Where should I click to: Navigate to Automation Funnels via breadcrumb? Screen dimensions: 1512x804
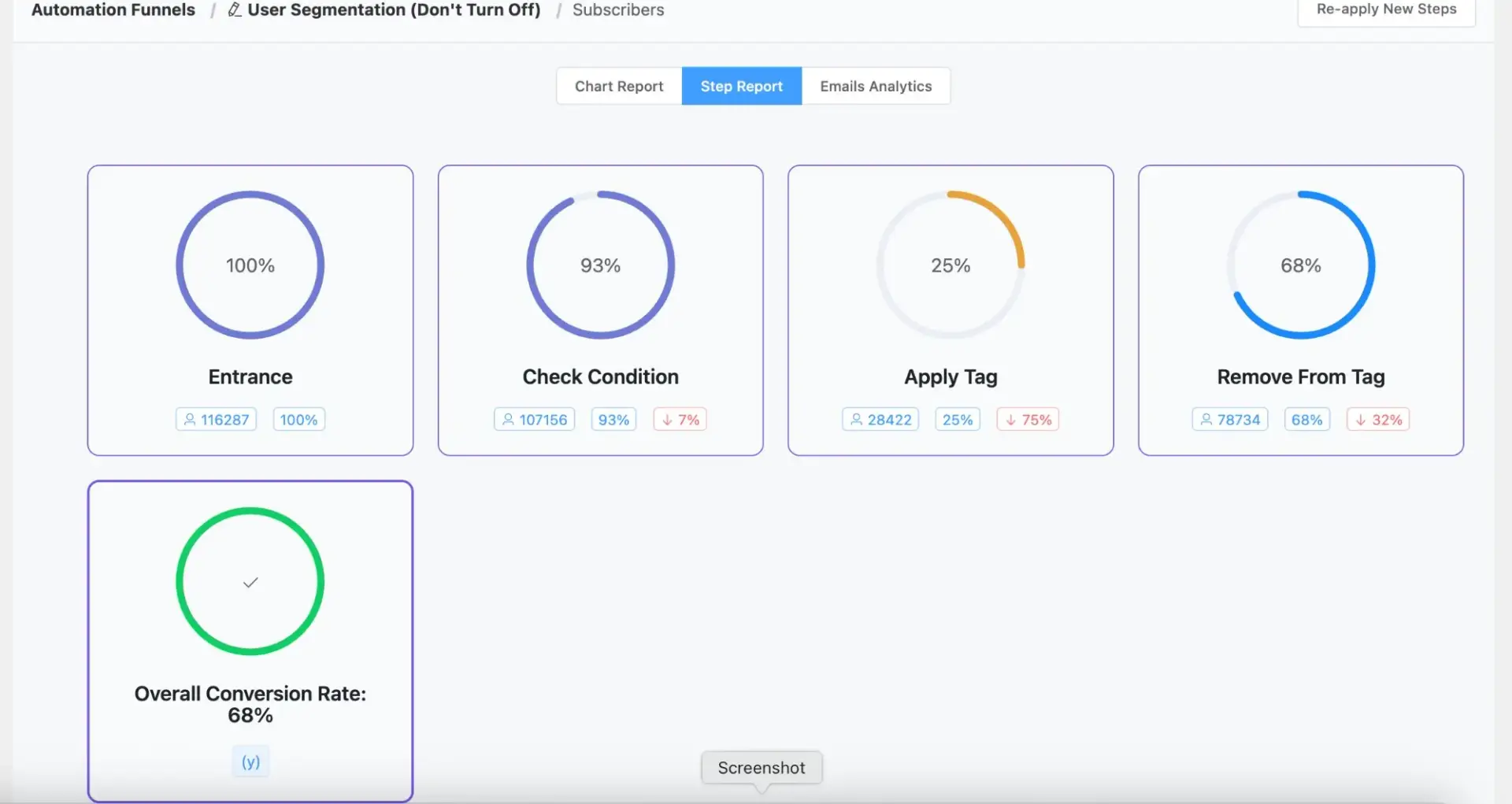point(113,10)
